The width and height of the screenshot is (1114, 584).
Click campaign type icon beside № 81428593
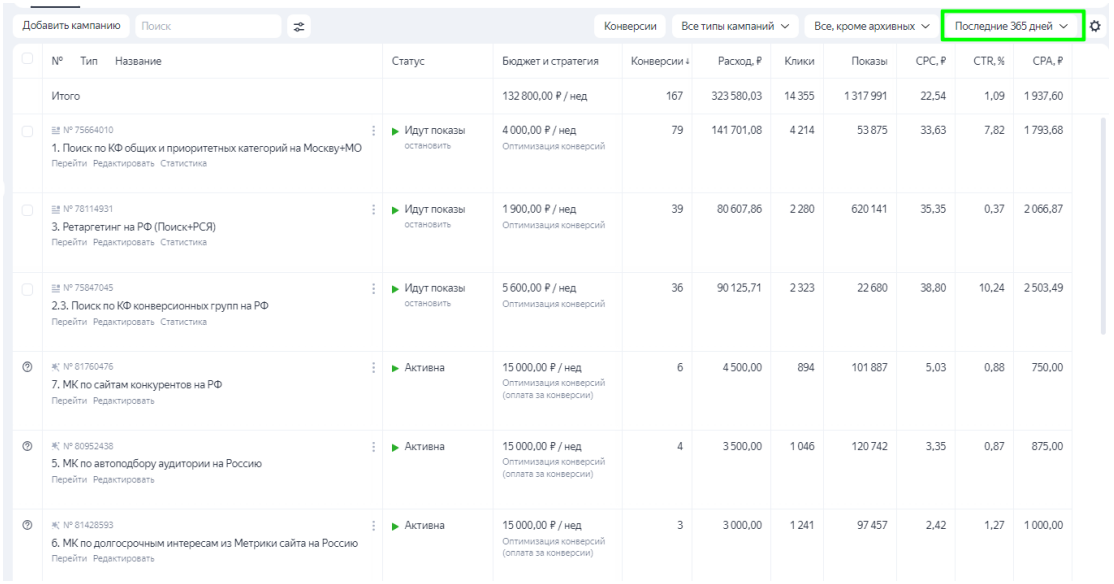click(x=55, y=525)
